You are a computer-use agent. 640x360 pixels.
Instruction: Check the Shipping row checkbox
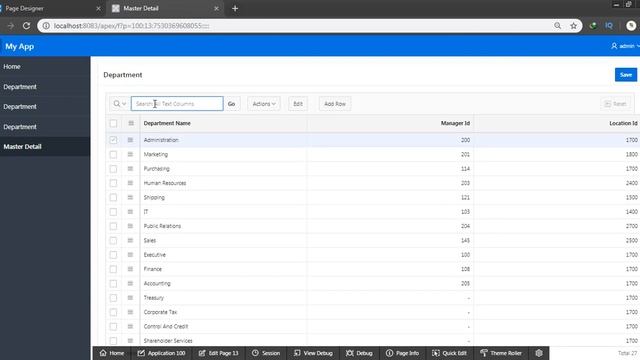click(x=113, y=197)
